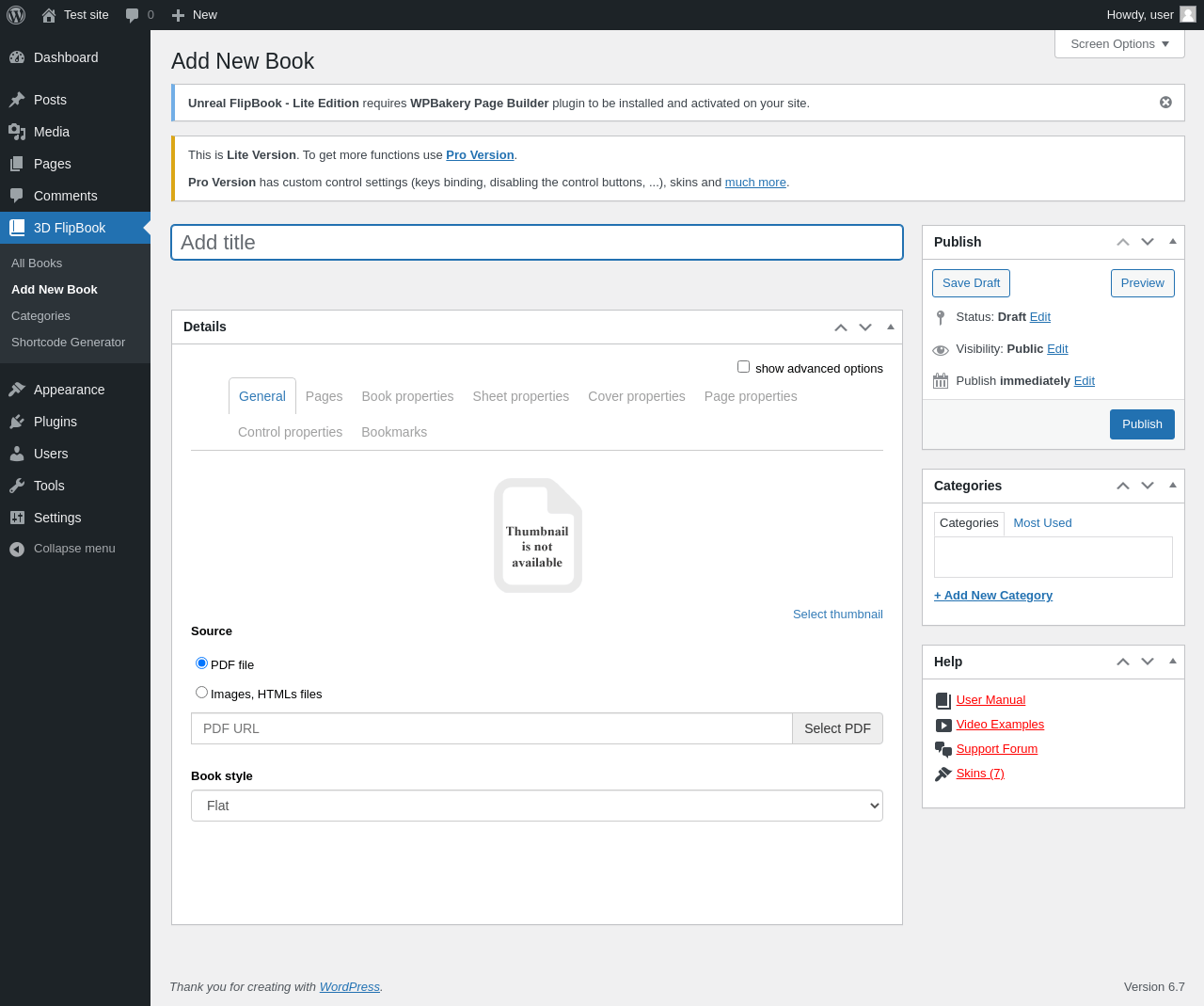This screenshot has width=1204, height=1006.
Task: Click the 3D FlipBook book icon in sidebar
Action: tap(17, 228)
